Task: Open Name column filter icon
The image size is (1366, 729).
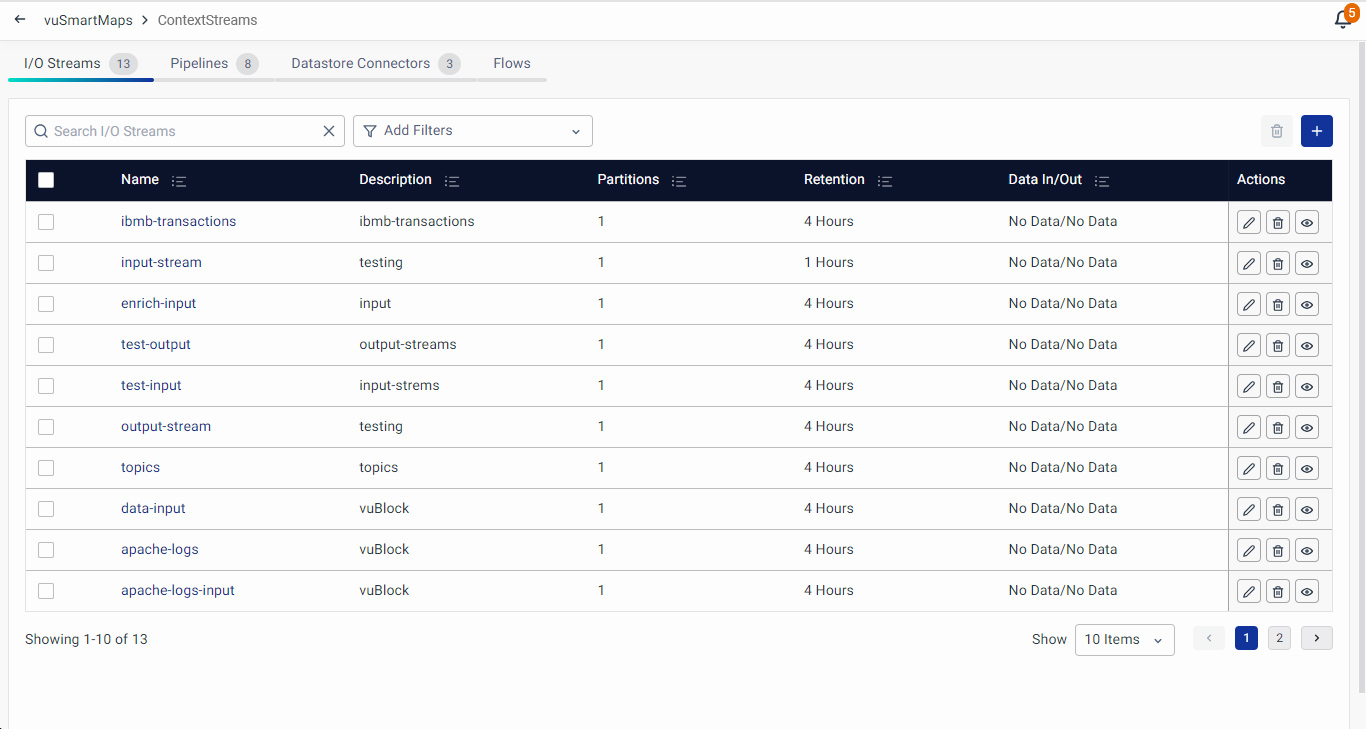Action: point(179,181)
